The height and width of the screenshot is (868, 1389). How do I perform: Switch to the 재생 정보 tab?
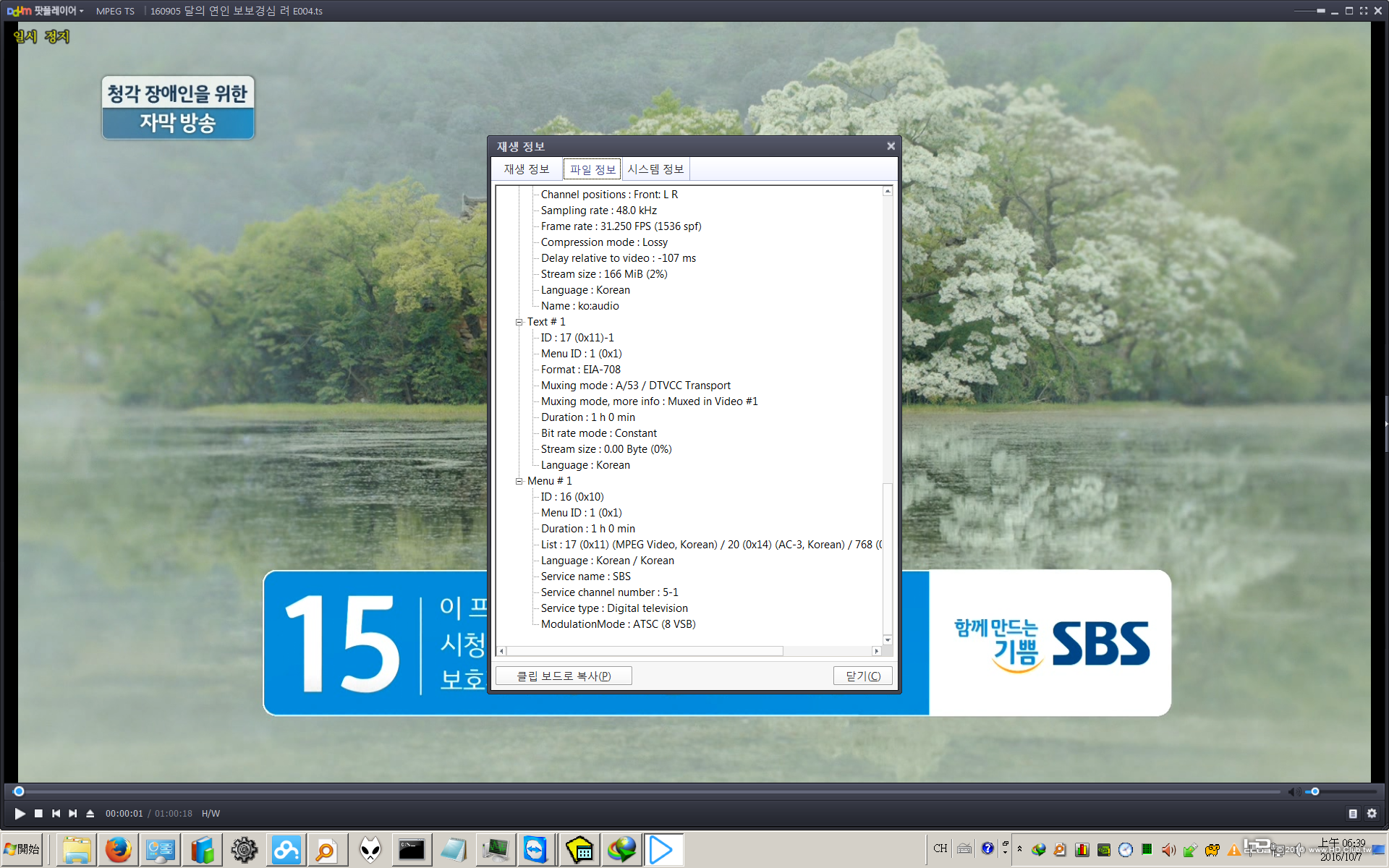(526, 169)
